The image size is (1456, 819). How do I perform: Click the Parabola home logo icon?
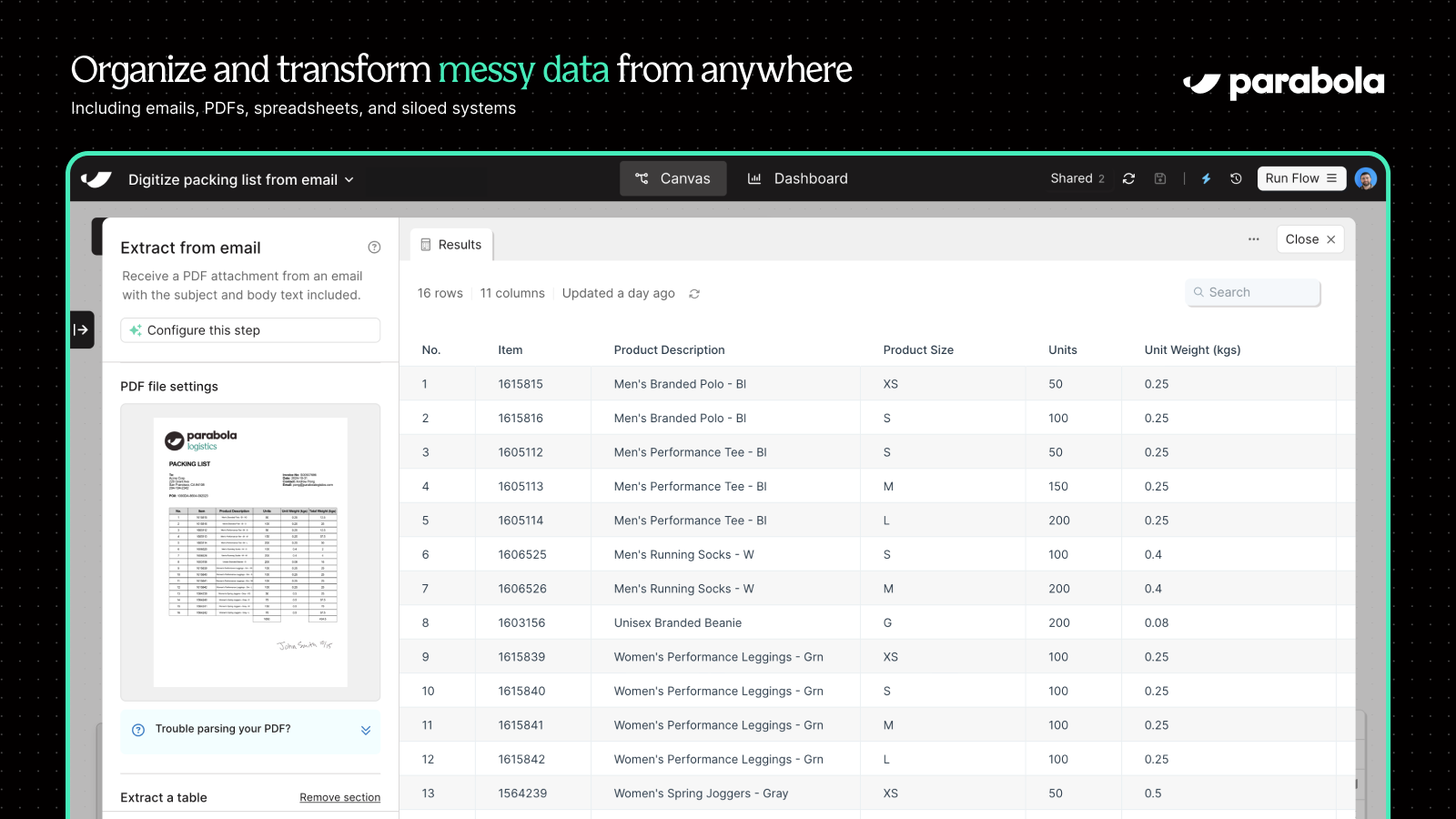(x=96, y=179)
